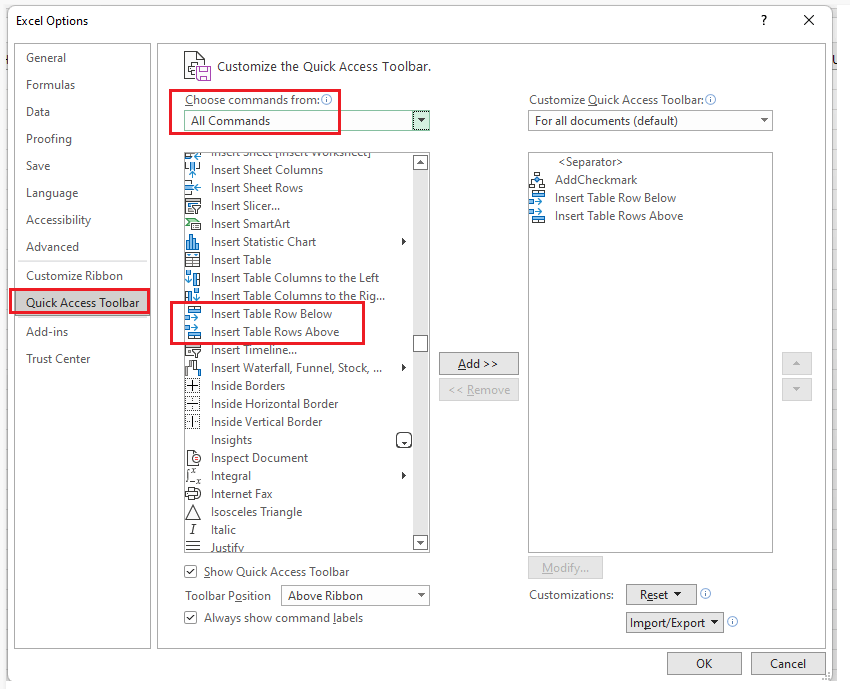The image size is (850, 689).
Task: Click info icon beside Customize Quick Access Toolbar label
Action: click(x=711, y=99)
